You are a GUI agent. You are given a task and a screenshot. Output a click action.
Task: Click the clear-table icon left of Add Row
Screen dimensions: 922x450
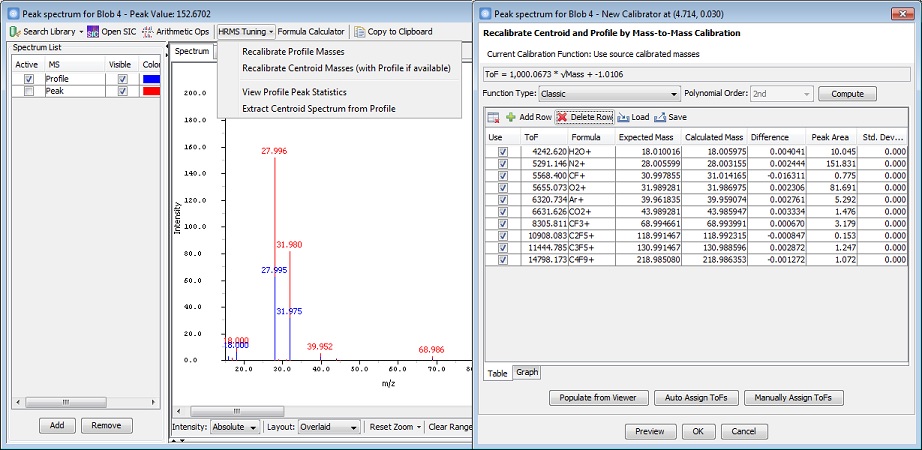pos(492,117)
